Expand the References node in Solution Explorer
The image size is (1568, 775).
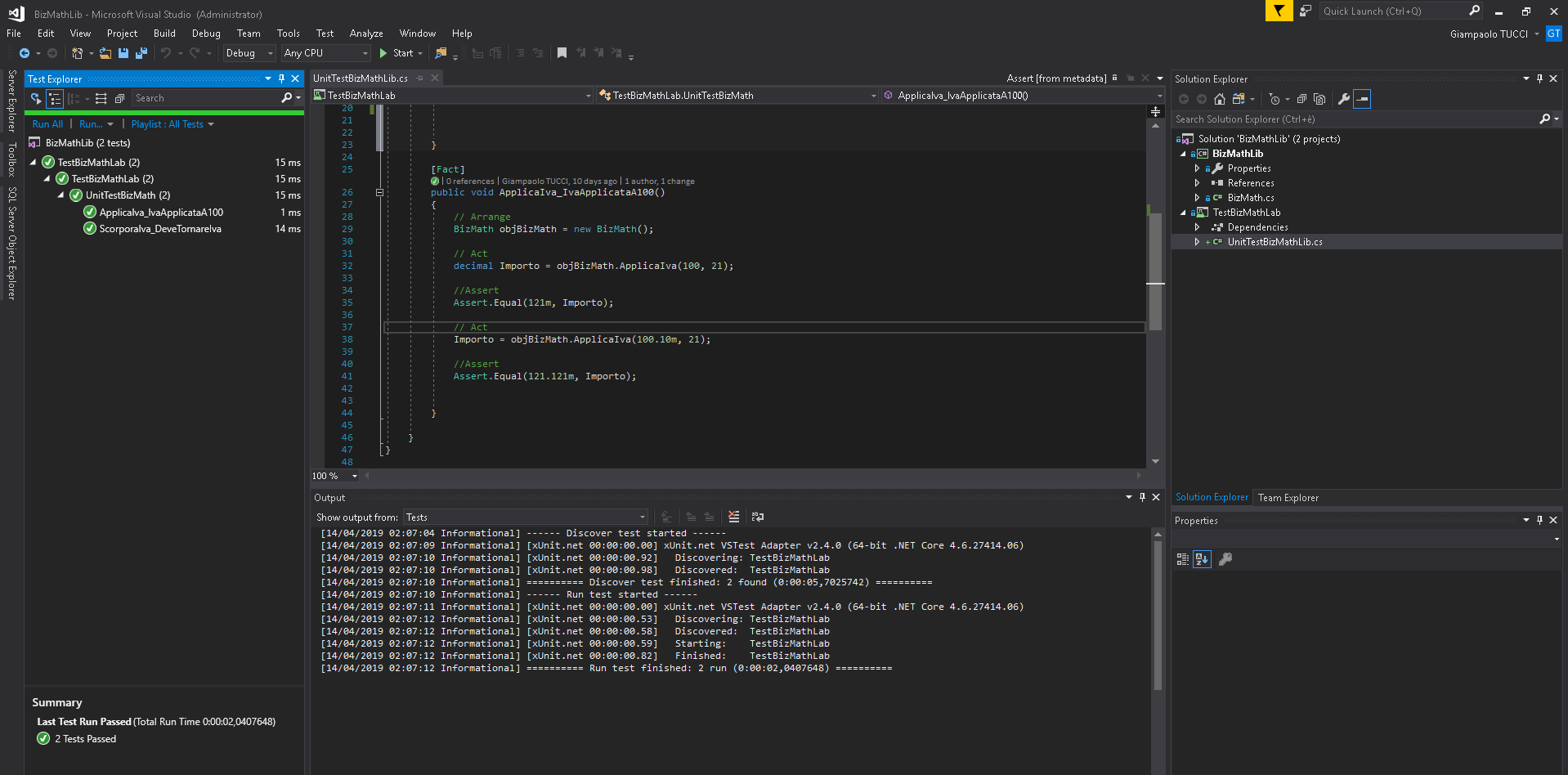(1197, 183)
